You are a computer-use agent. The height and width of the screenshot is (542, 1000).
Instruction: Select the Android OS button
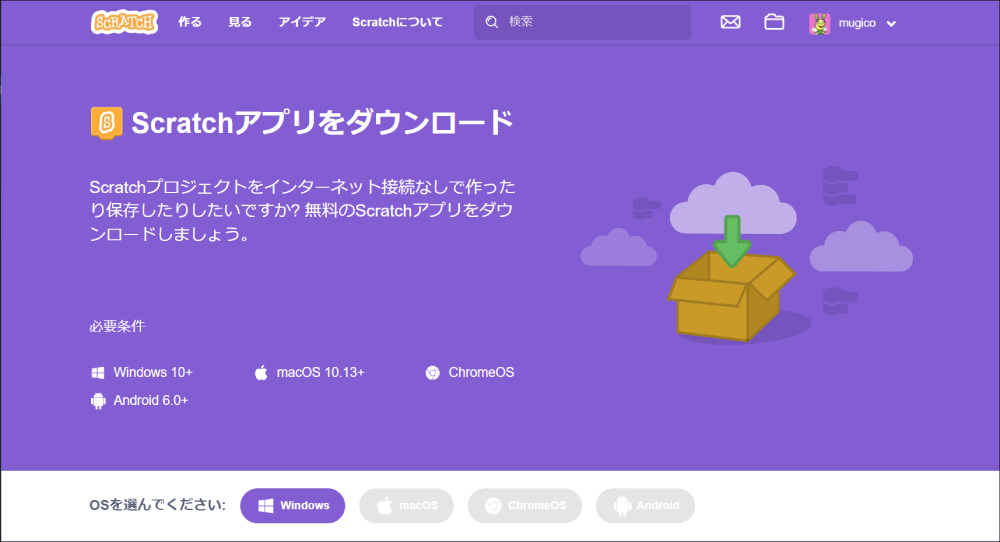tap(645, 506)
